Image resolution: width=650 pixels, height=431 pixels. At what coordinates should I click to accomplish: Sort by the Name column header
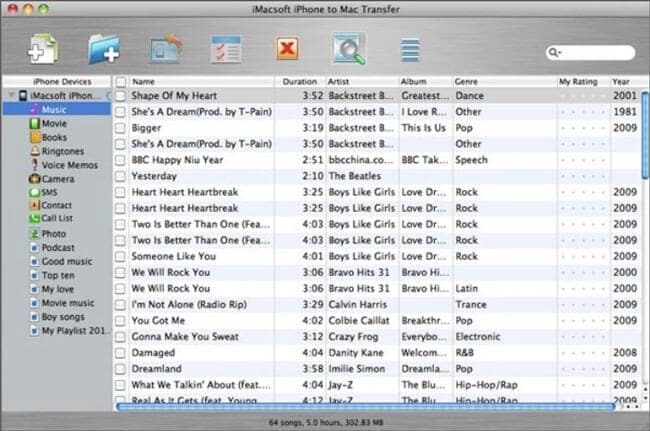pos(202,82)
